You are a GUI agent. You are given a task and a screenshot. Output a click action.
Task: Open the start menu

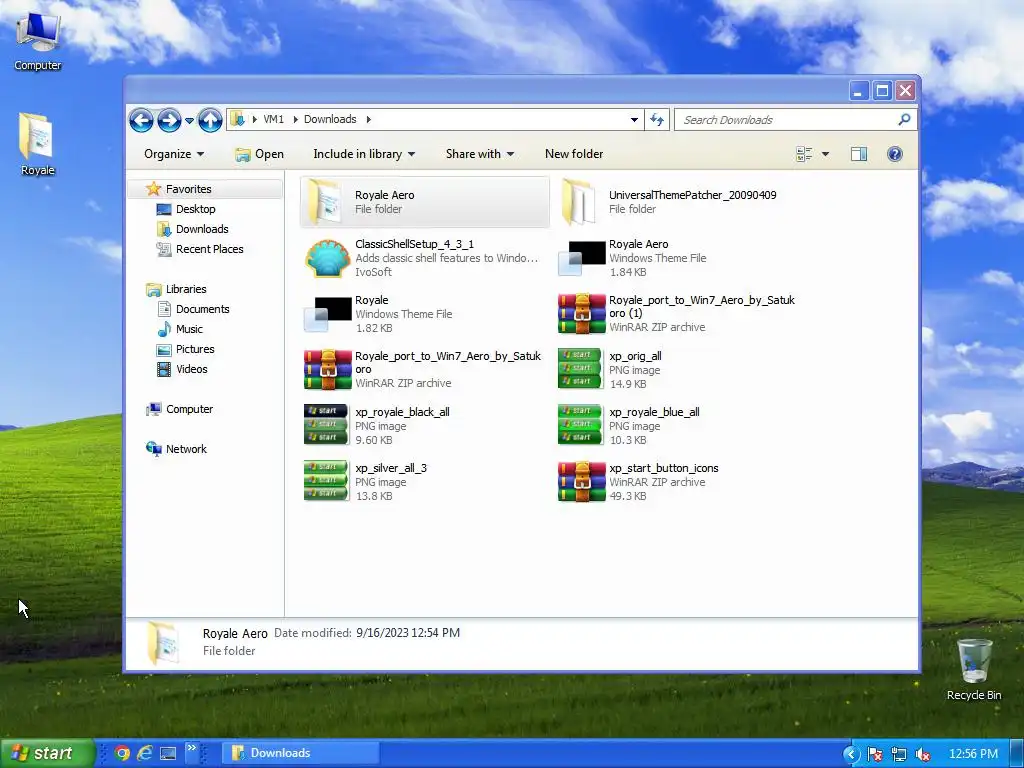pos(46,753)
